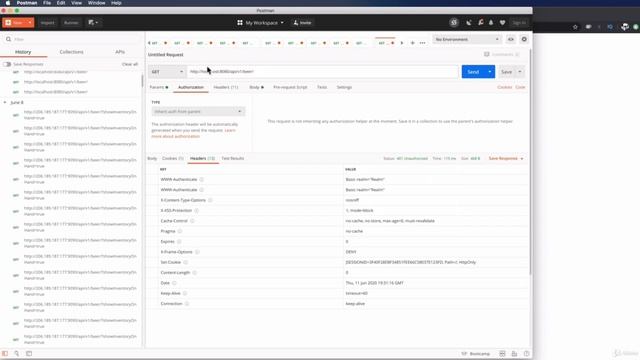640x360 pixels.
Task: Open the console icon in status bar
Action: point(29,353)
